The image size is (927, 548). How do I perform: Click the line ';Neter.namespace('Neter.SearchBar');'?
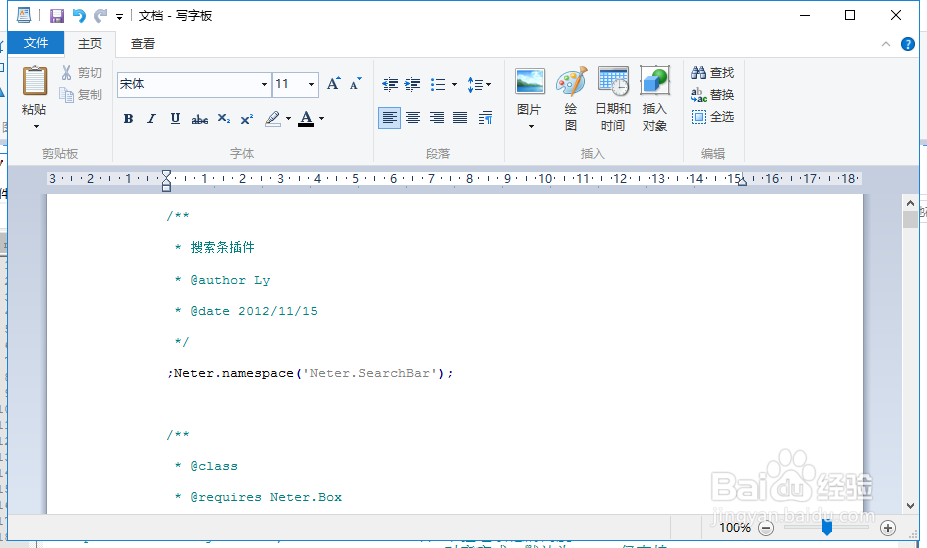[310, 373]
